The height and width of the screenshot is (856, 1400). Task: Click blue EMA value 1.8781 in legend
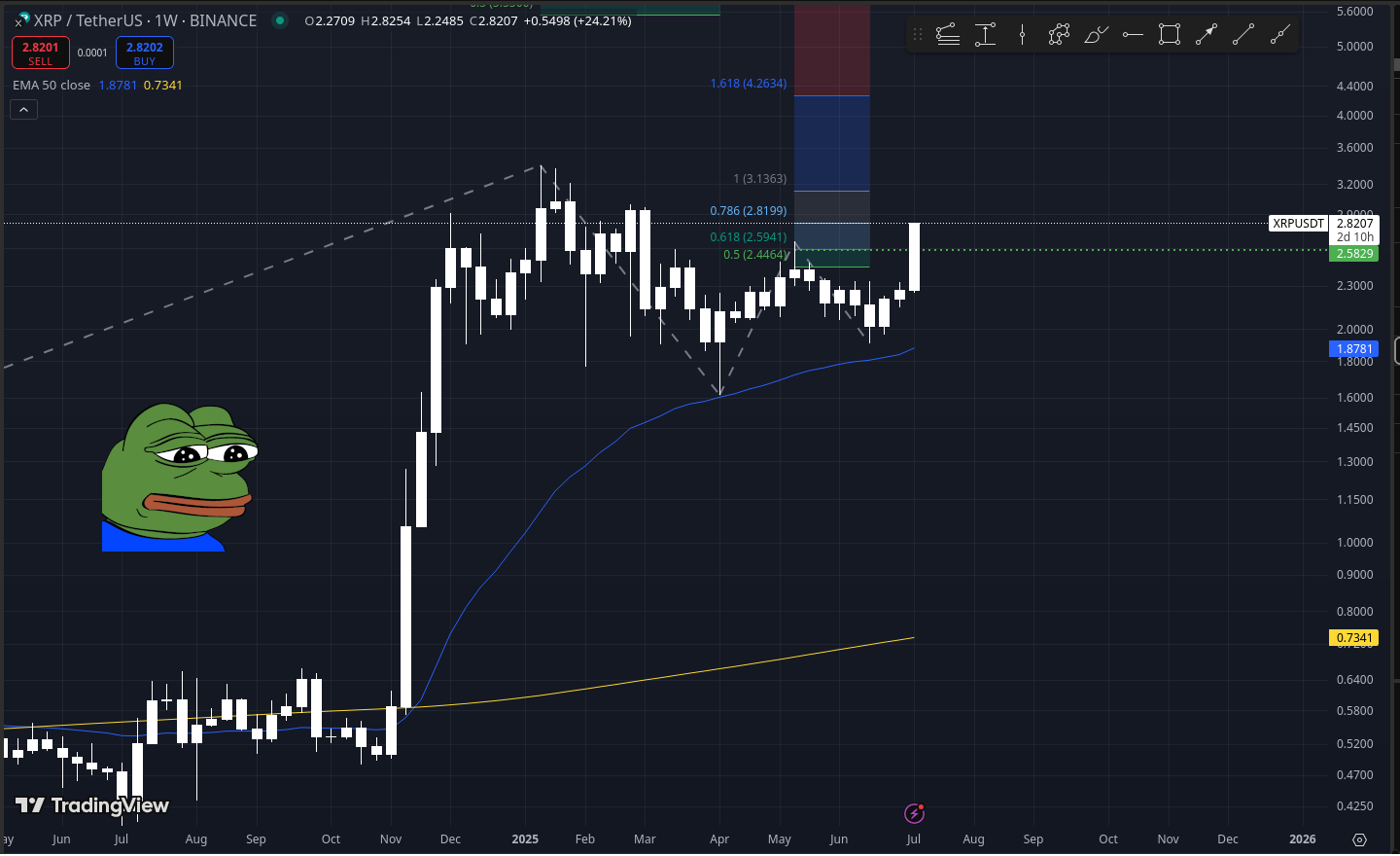[x=118, y=85]
